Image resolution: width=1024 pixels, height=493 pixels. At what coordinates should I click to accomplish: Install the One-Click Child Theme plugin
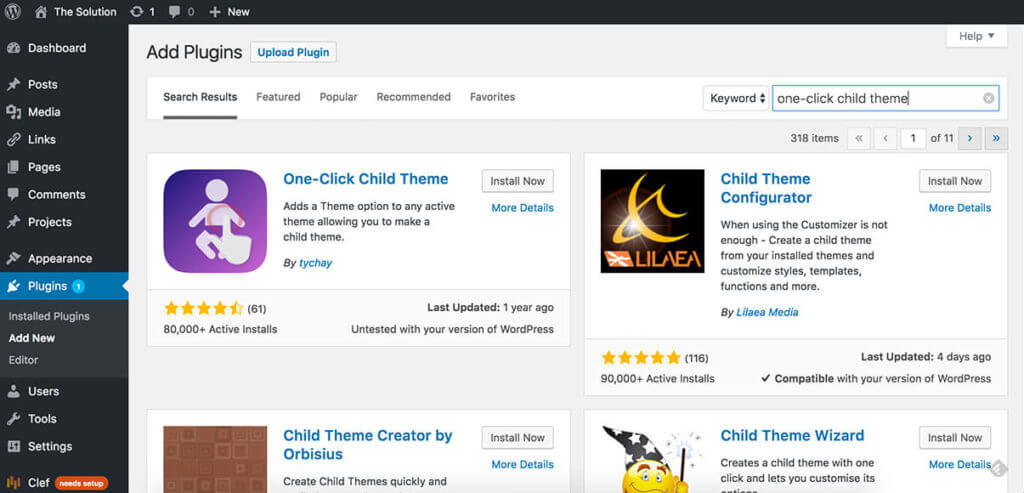[x=517, y=181]
